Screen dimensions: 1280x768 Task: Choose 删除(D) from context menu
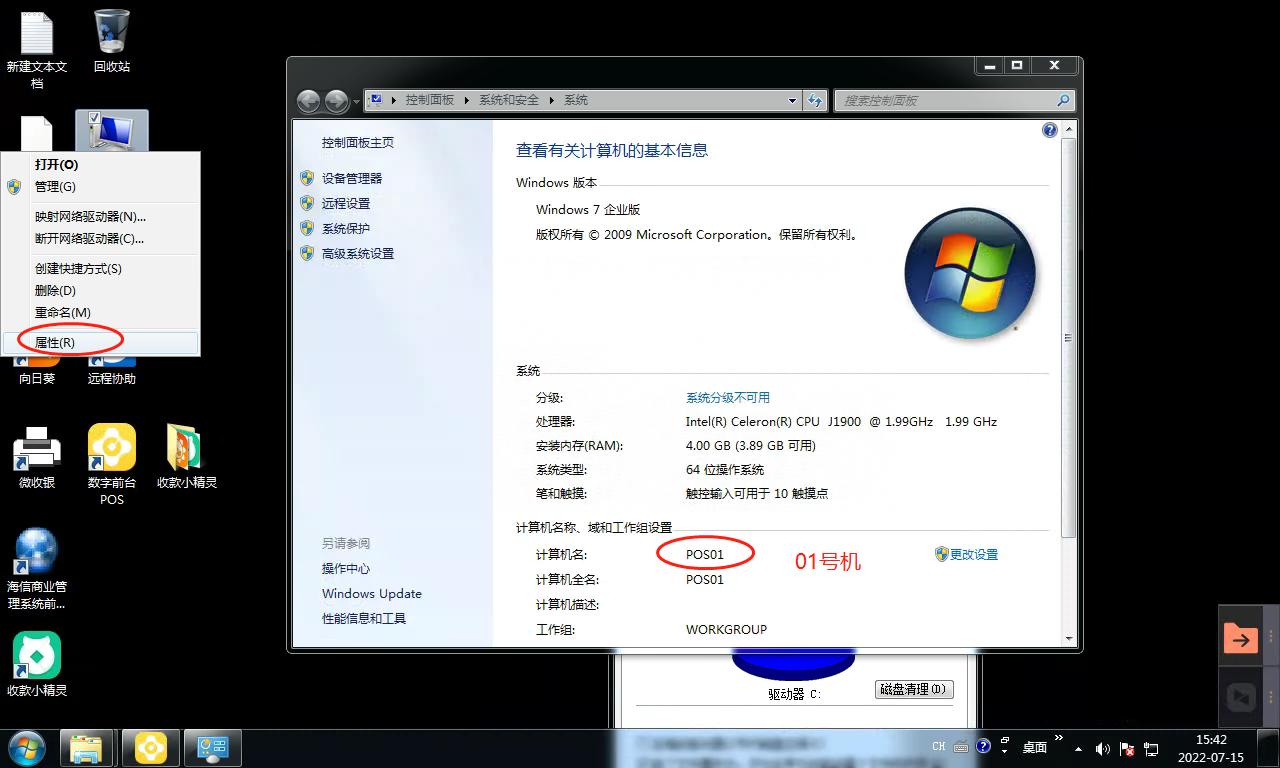[x=100, y=290]
